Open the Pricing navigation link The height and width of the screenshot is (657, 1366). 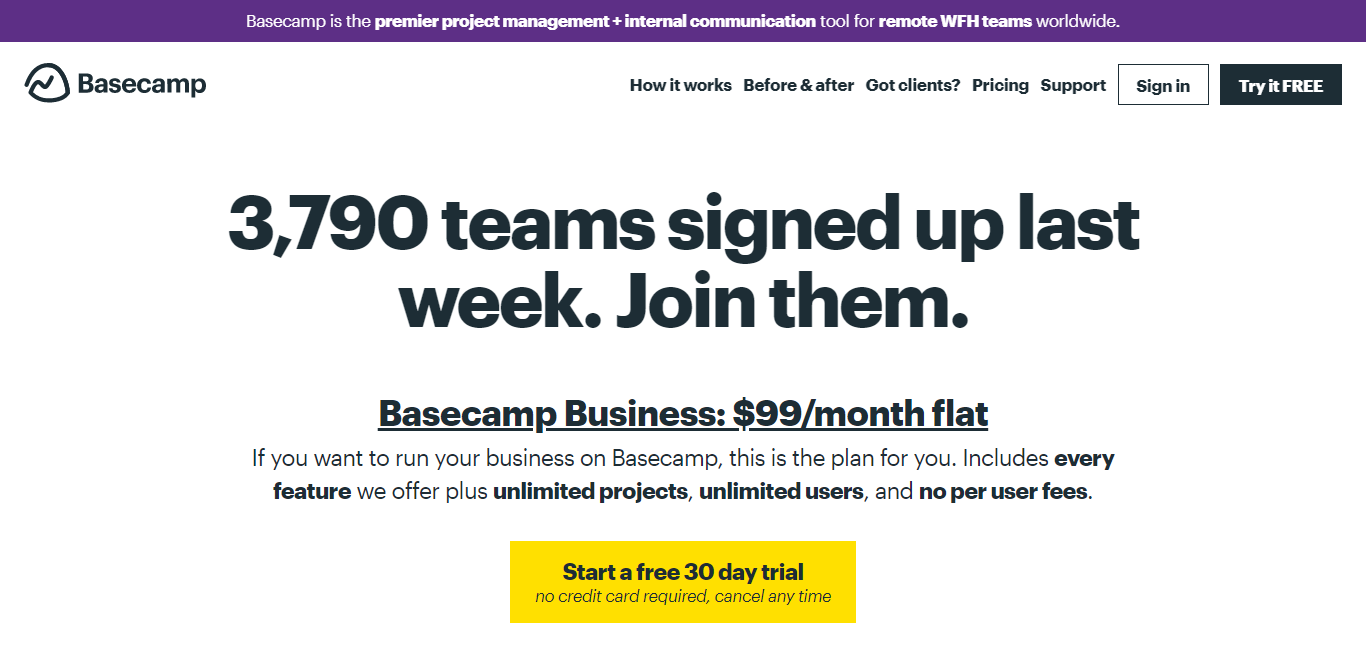pos(1000,86)
